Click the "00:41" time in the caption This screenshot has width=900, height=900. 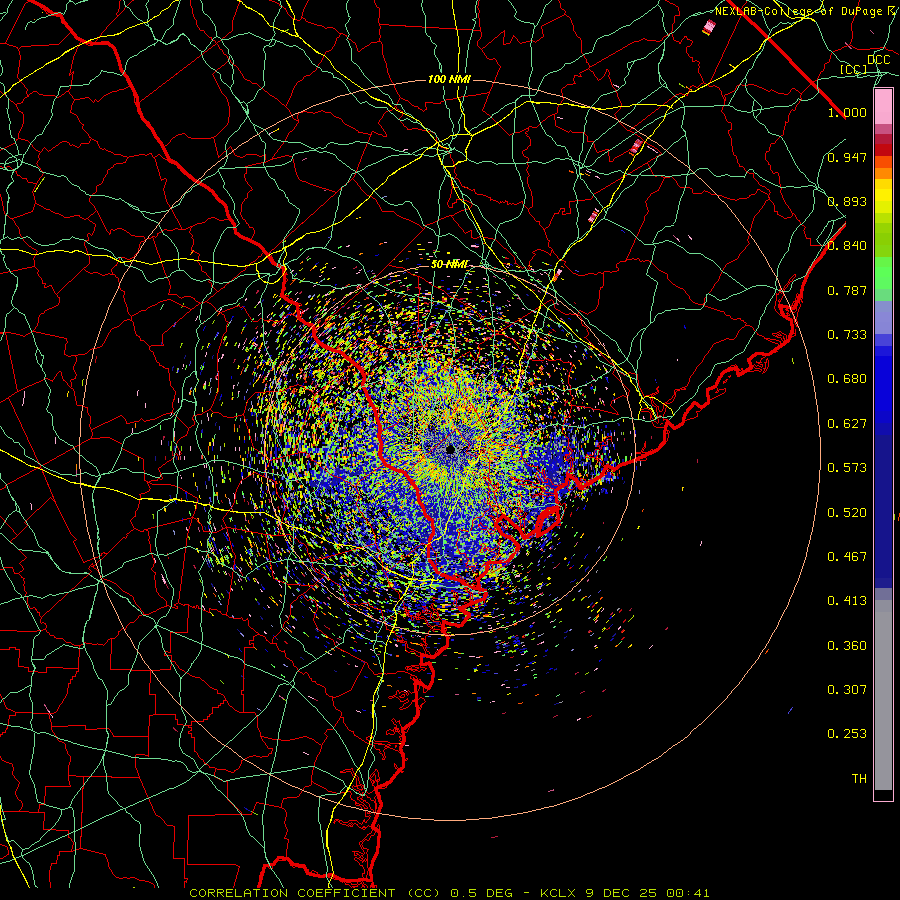(x=688, y=893)
